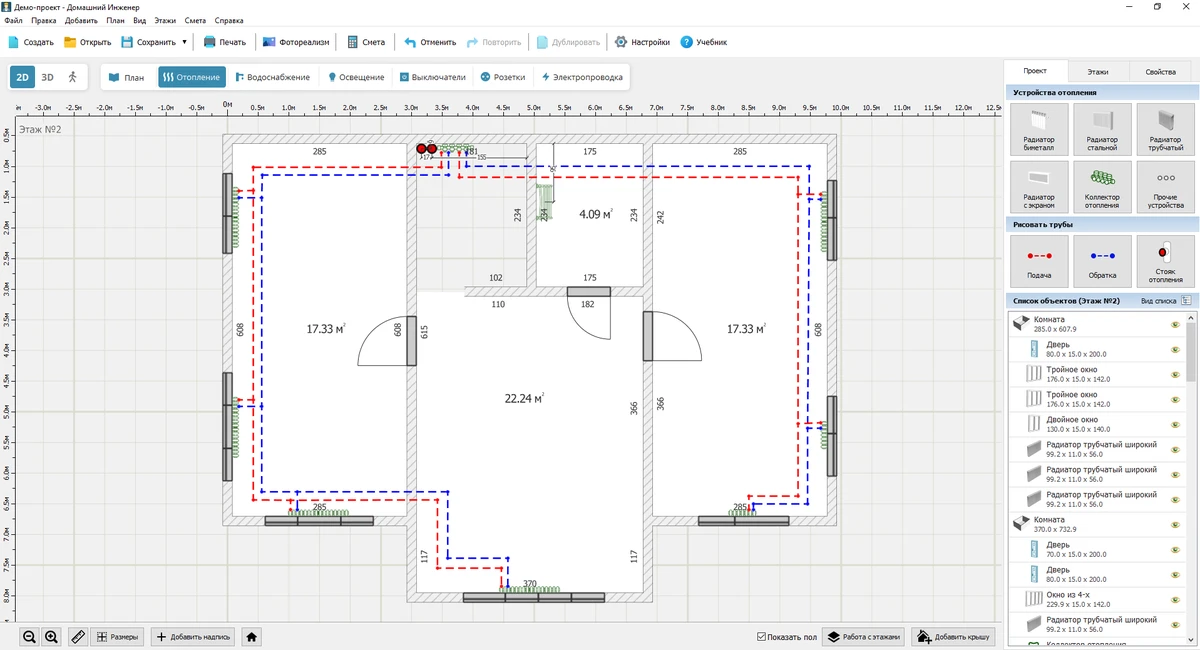Open the Смета menu in menu bar
The height and width of the screenshot is (650, 1200).
click(x=195, y=20)
